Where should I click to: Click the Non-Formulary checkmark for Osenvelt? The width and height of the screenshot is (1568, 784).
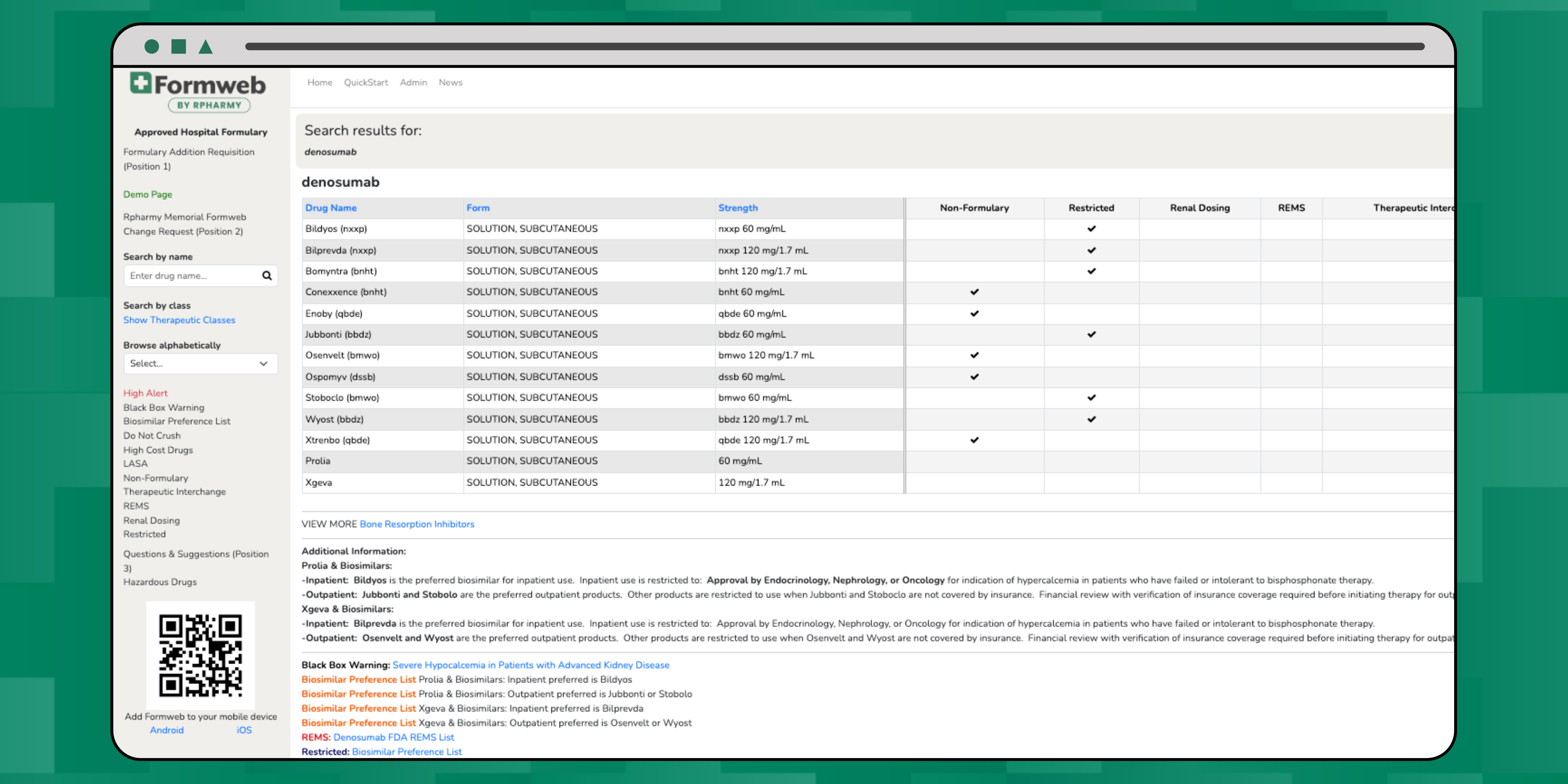pyautogui.click(x=975, y=355)
